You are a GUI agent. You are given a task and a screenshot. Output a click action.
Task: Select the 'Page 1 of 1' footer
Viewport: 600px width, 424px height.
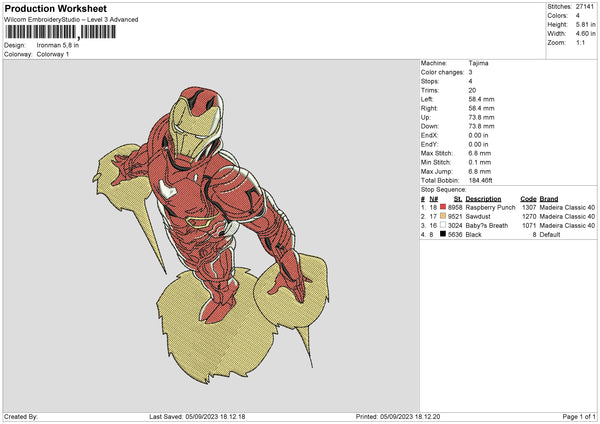click(579, 417)
